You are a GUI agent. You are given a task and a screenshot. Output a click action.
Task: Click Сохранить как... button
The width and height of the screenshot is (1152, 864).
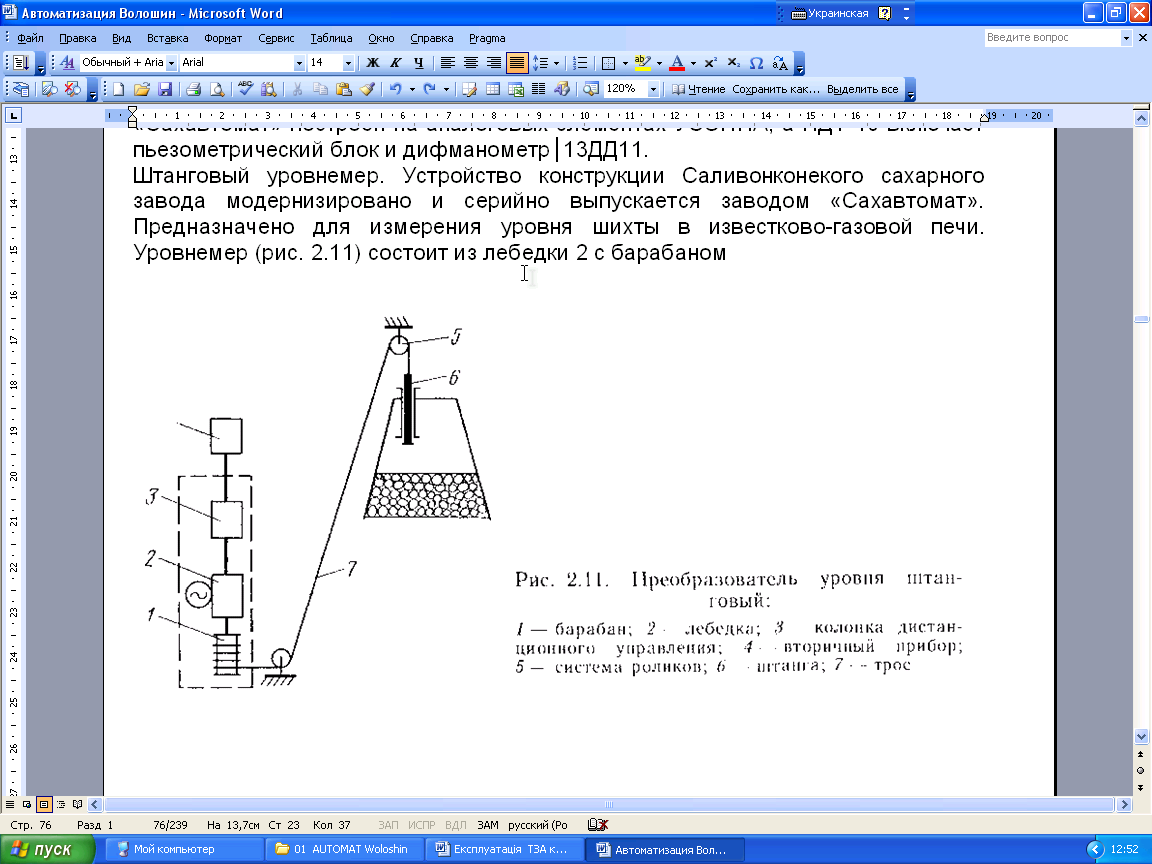pos(776,90)
